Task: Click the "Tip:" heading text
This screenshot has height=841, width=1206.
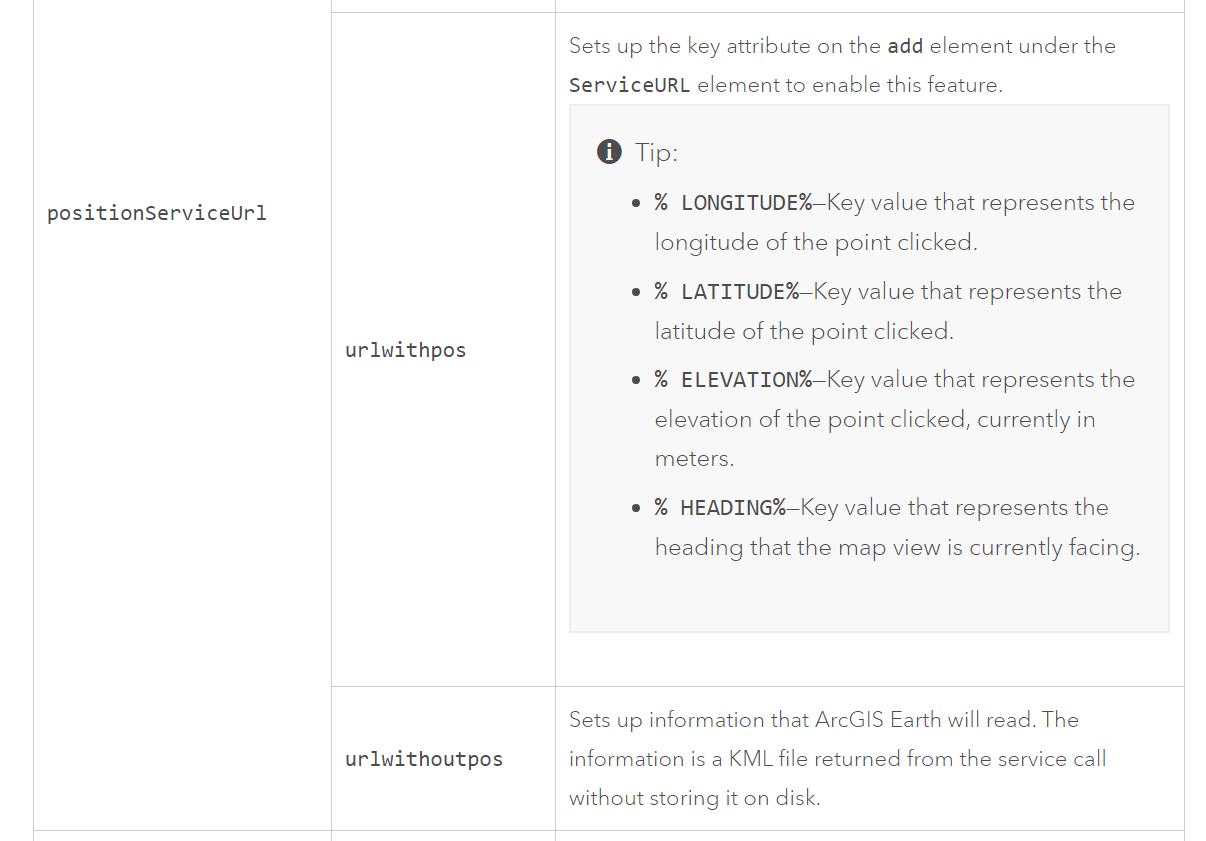Action: click(x=656, y=152)
